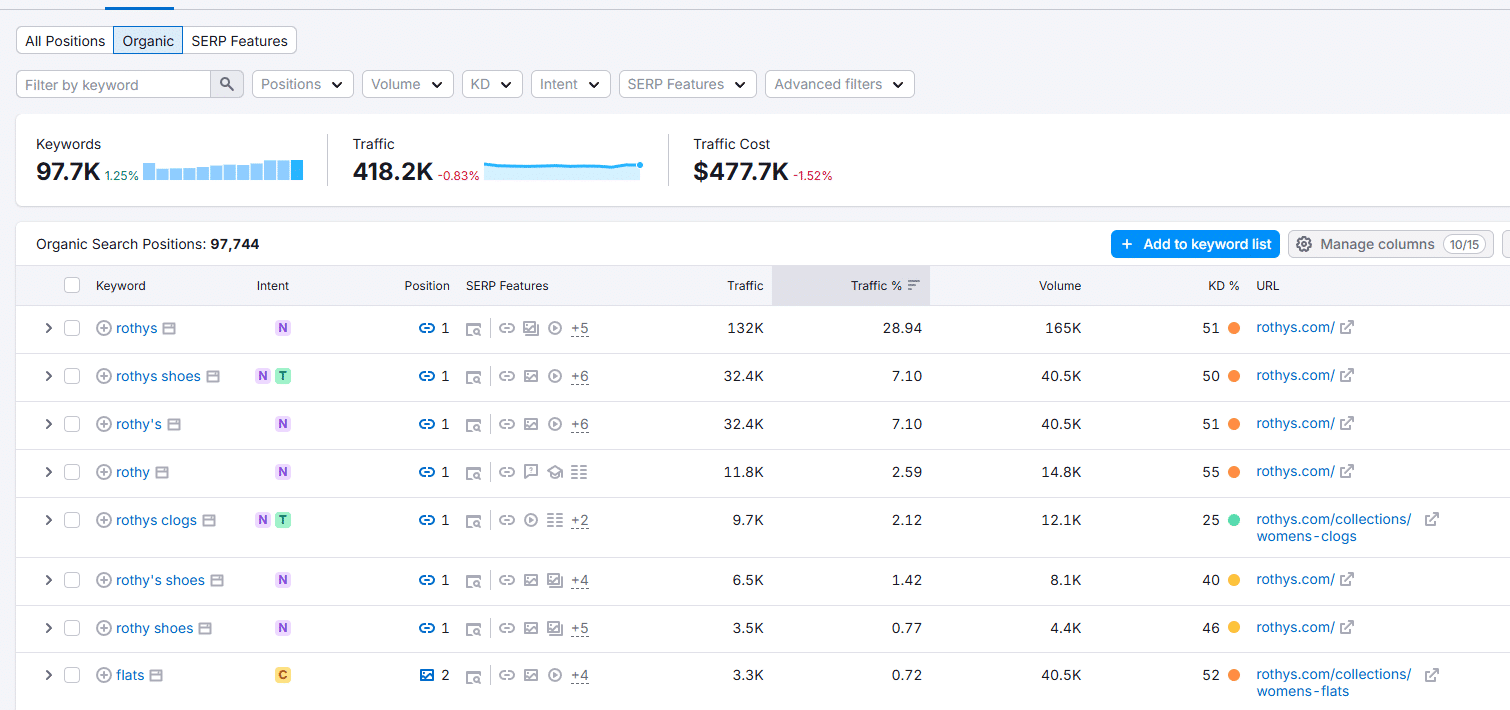
Task: Expand the 'flats' row details
Action: 48,675
